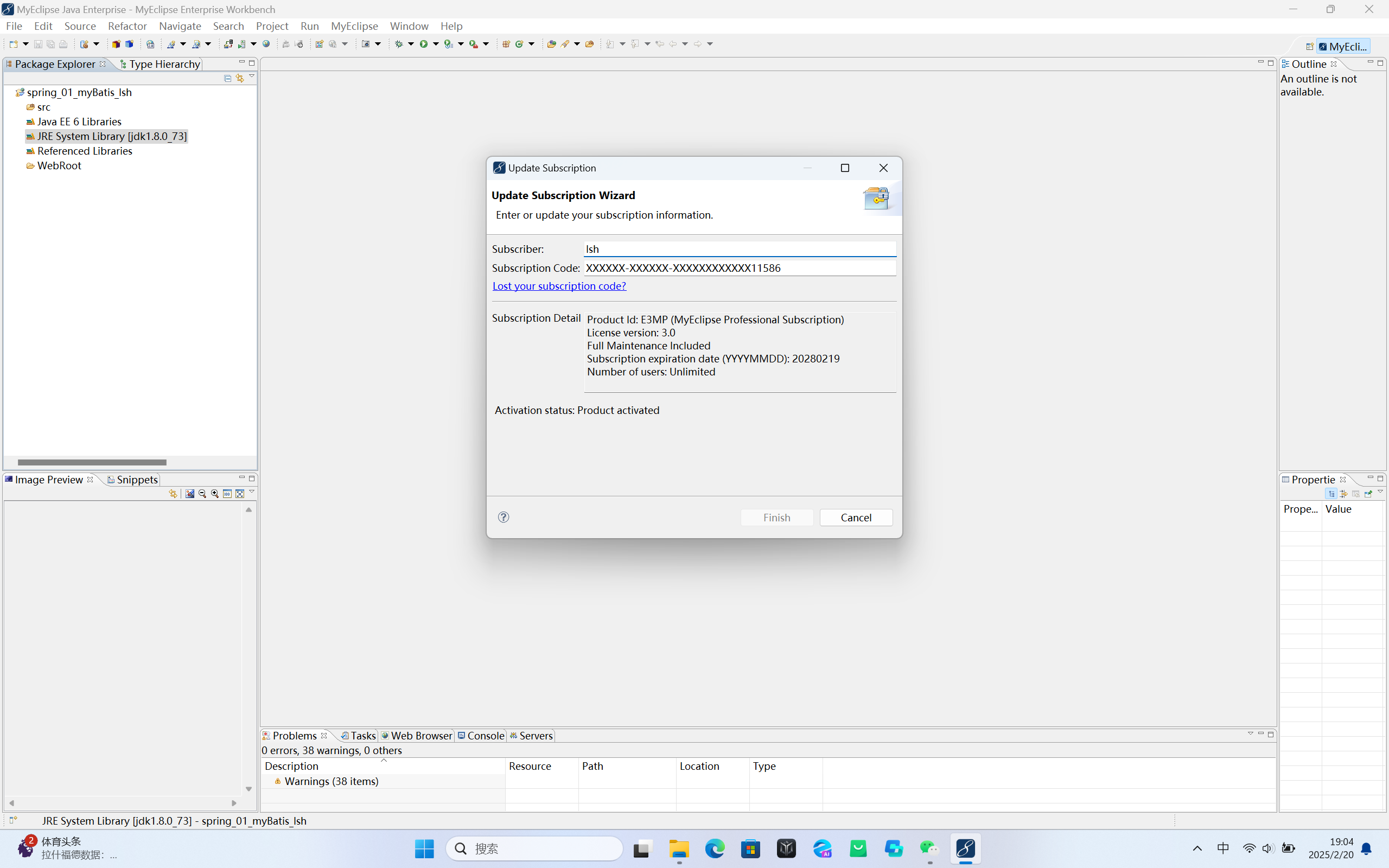1389x868 pixels.
Task: Open the Image Preview view menu triangle
Action: click(251, 492)
